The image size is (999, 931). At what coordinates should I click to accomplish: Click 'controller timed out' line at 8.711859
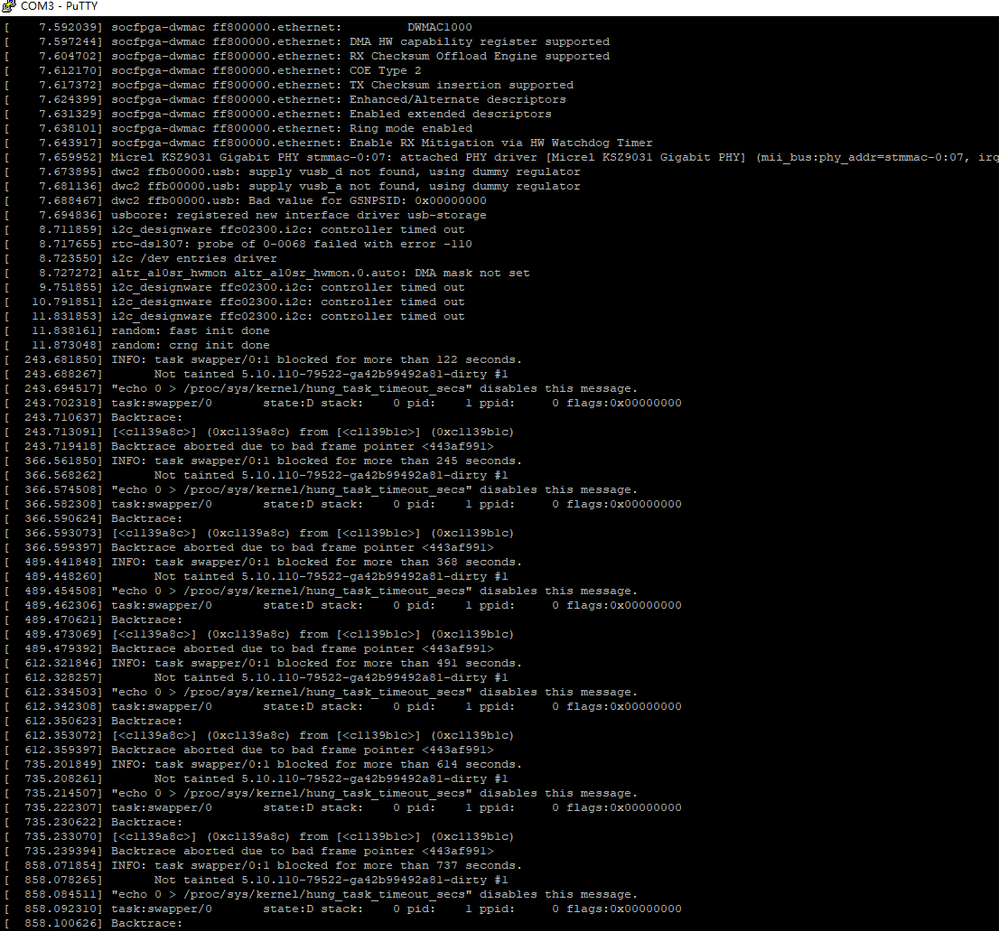234,229
